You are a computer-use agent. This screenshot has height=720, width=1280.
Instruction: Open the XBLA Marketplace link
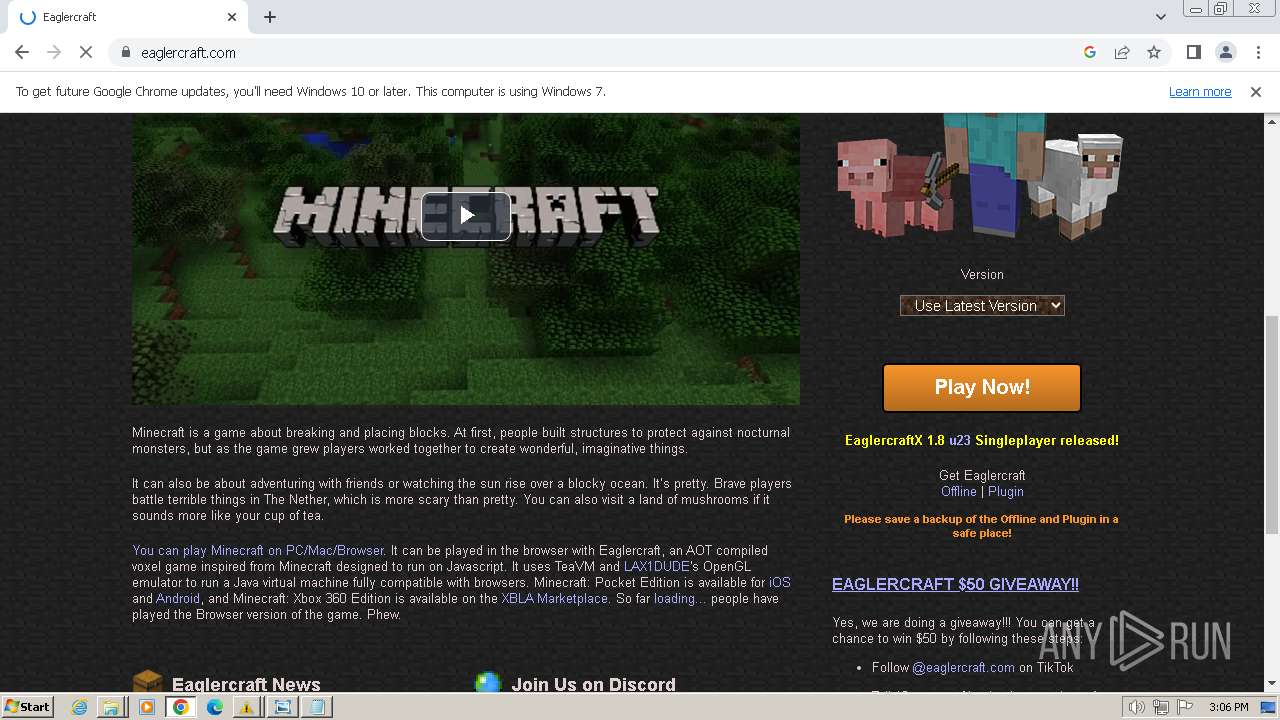(x=554, y=598)
